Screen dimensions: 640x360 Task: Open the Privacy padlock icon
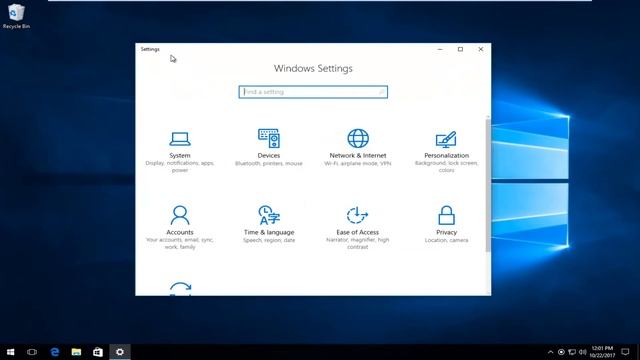coord(446,215)
